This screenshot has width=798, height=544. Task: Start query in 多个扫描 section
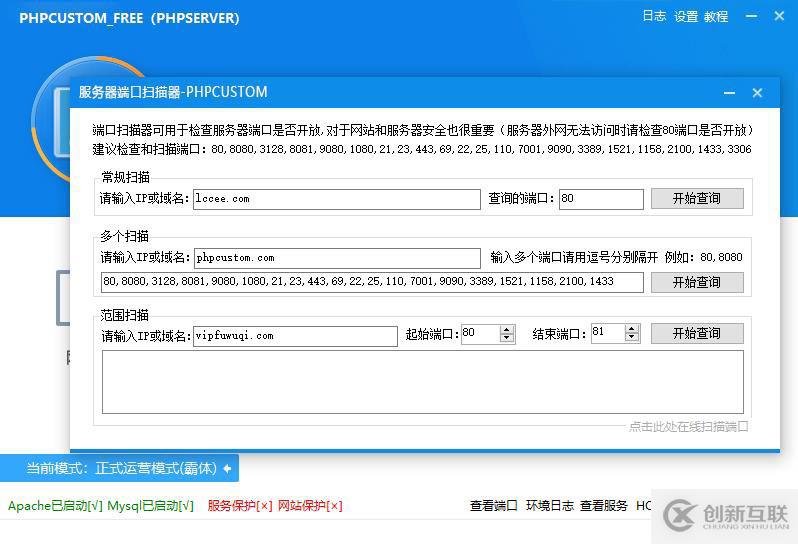point(697,282)
